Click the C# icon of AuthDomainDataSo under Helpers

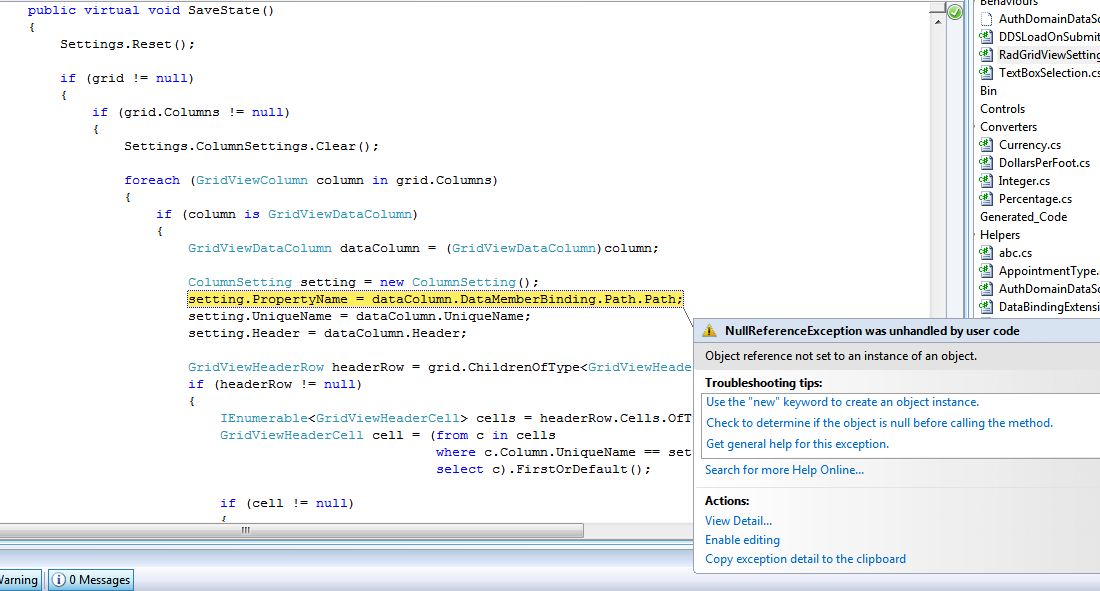986,288
